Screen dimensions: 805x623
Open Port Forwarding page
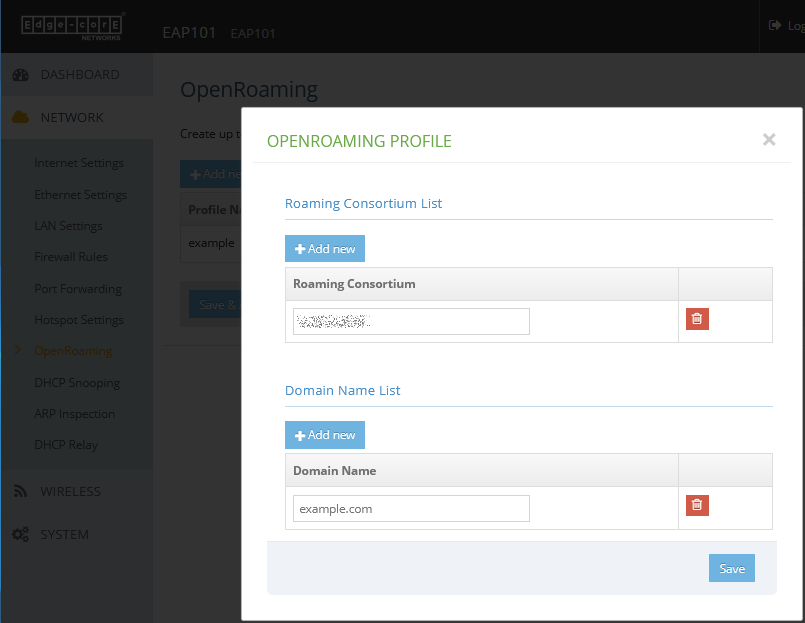(x=78, y=289)
